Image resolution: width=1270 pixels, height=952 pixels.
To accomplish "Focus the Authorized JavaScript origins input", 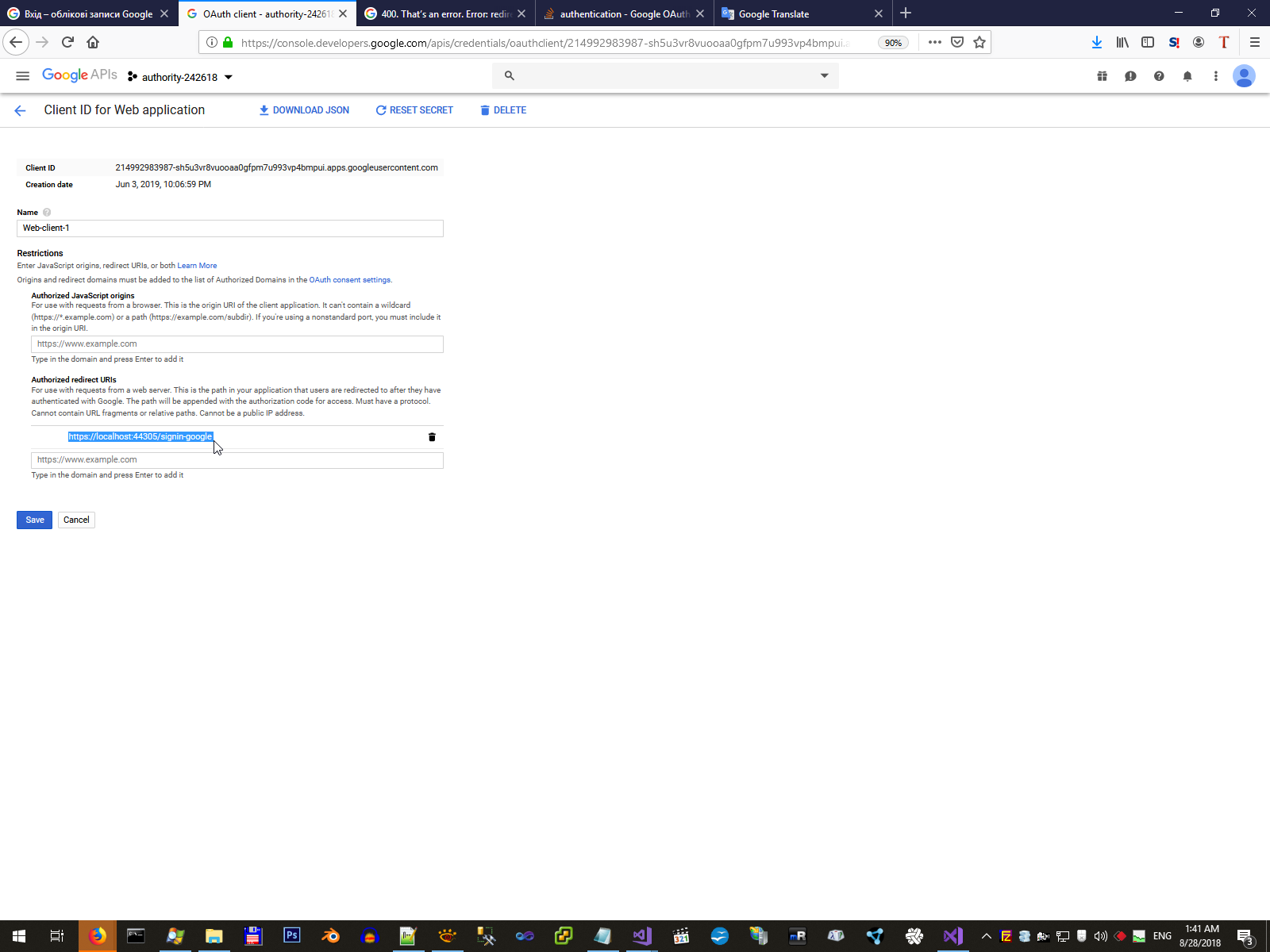I will point(237,344).
